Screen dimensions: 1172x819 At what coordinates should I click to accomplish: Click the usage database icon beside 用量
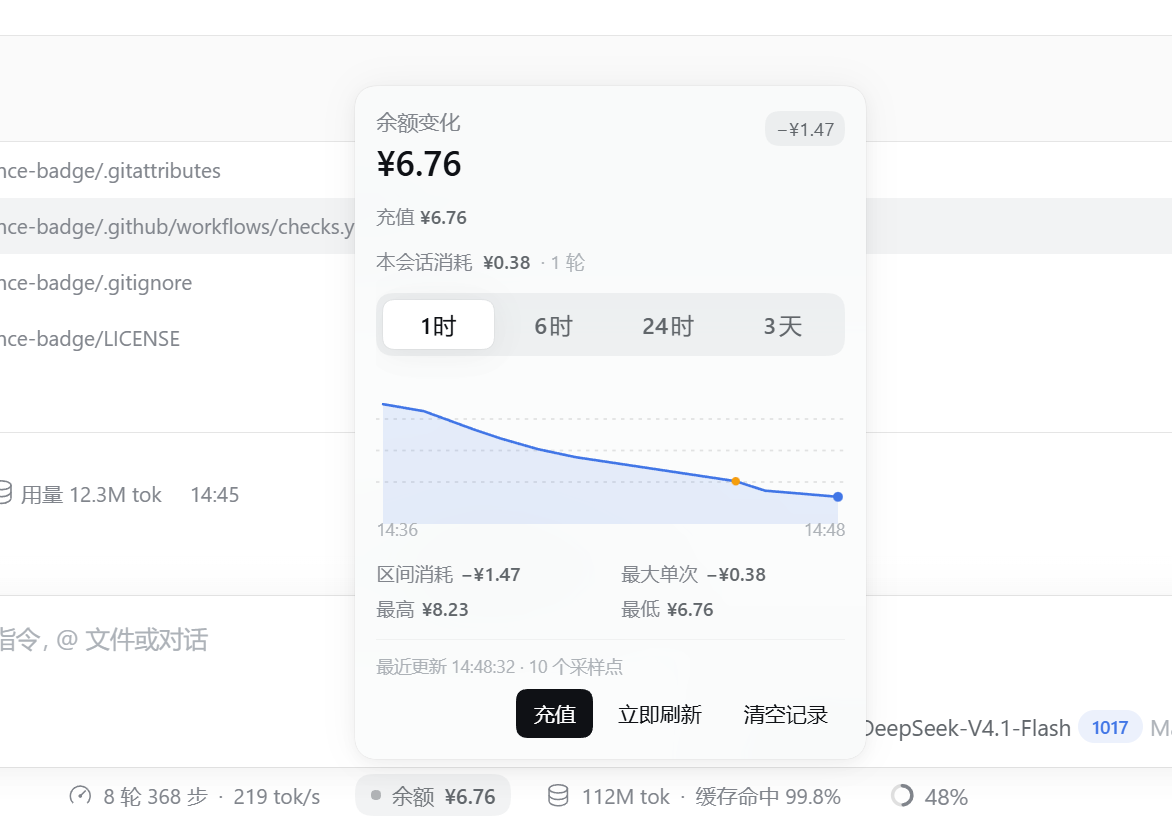[x=4, y=492]
